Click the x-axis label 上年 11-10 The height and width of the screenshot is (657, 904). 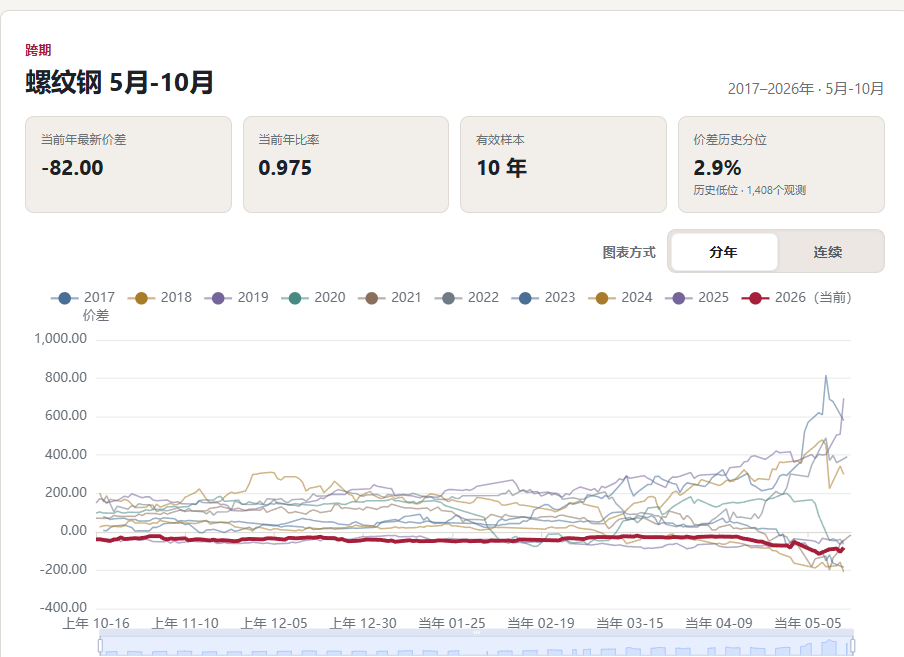pyautogui.click(x=185, y=624)
